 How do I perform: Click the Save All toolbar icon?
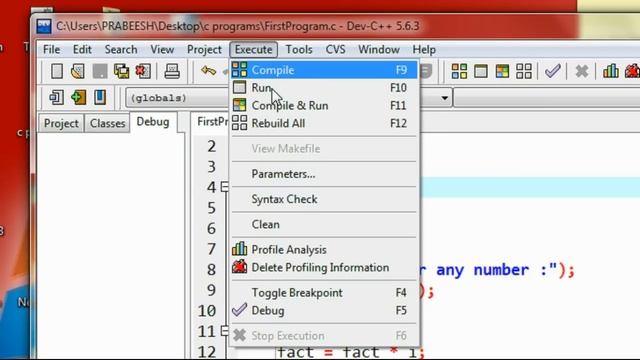[x=122, y=71]
